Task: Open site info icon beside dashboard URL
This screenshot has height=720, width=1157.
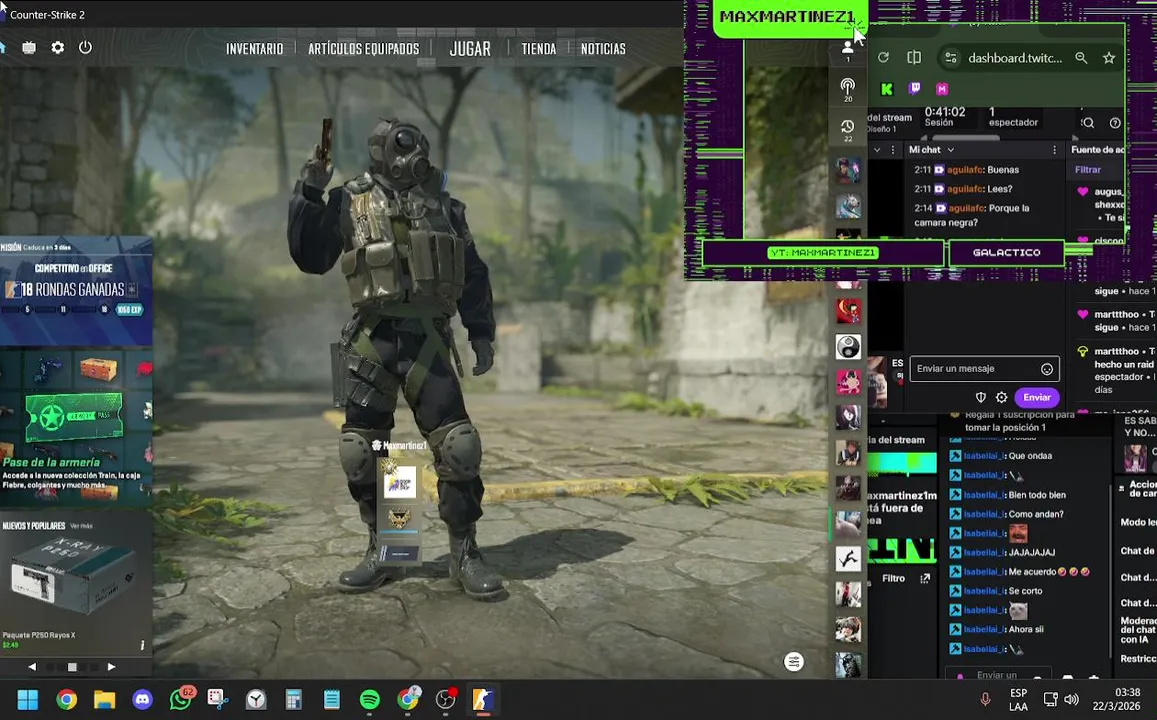Action: [950, 58]
